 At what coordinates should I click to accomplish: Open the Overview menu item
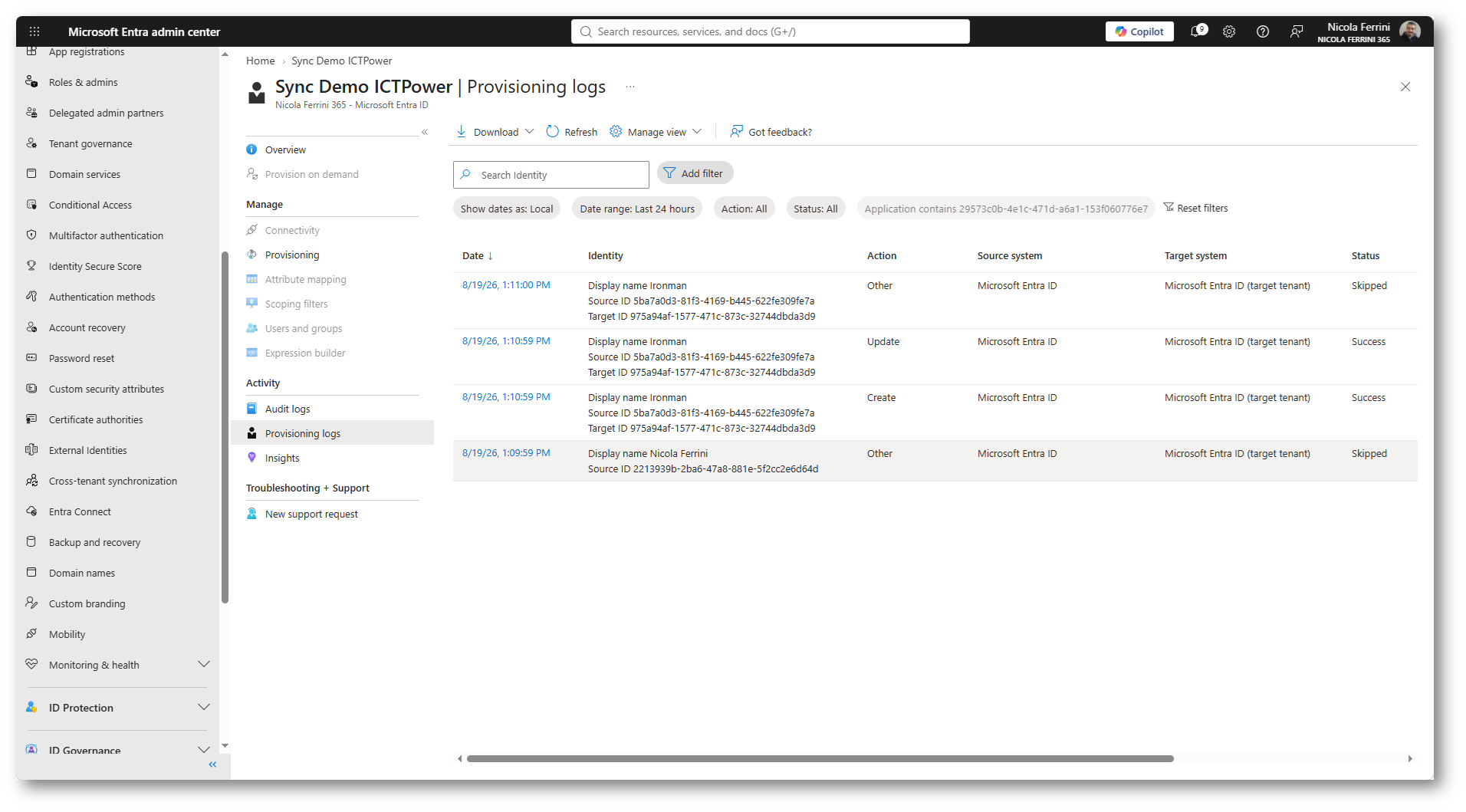tap(285, 150)
